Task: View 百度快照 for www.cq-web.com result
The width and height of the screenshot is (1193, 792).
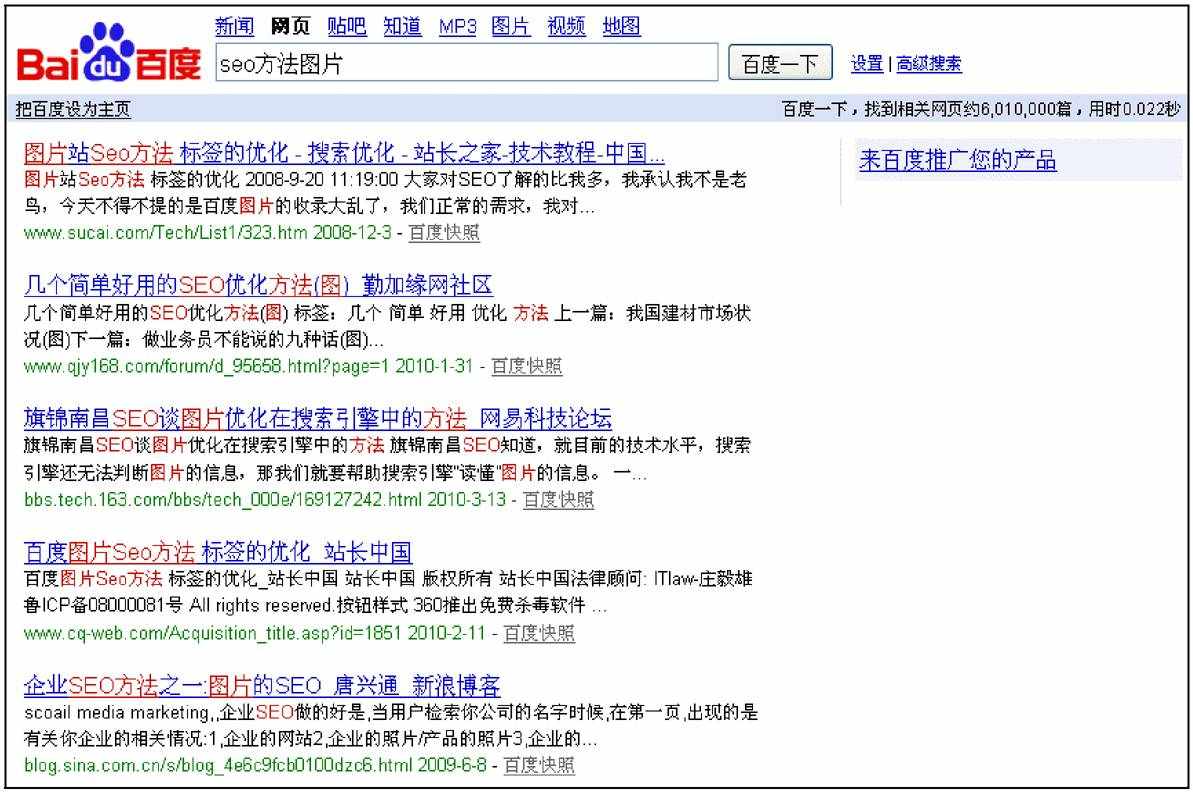Action: click(x=539, y=633)
